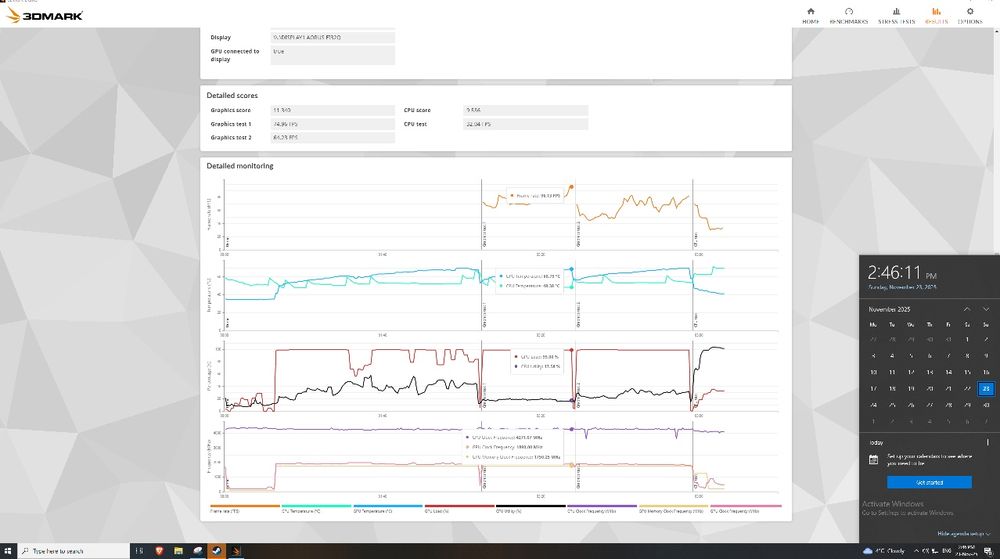The height and width of the screenshot is (559, 1000).
Task: Toggle the GPU Temperature legend series
Action: 388,509
